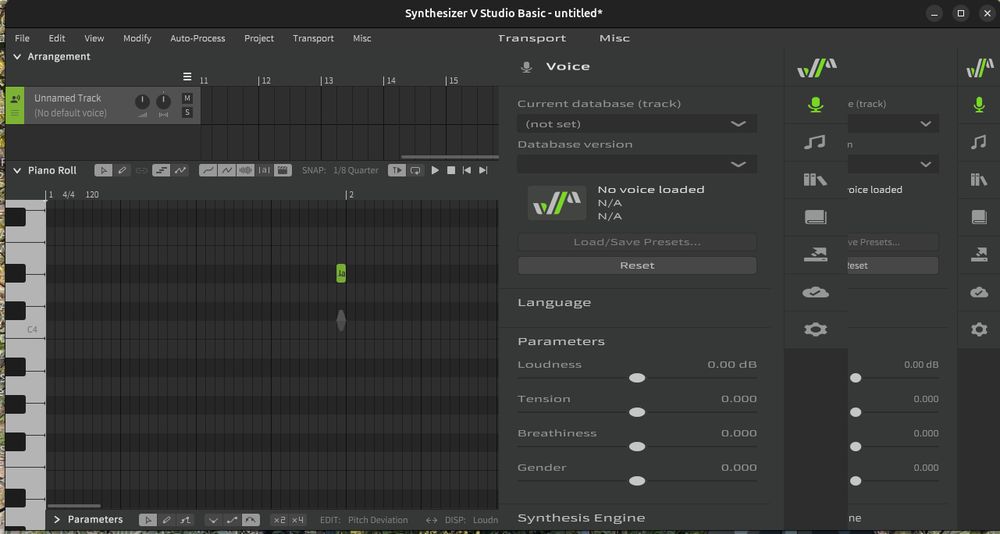Click the linear interpolation button in Parameters toolbar
Image resolution: width=1000 pixels, height=534 pixels.
coord(232,520)
